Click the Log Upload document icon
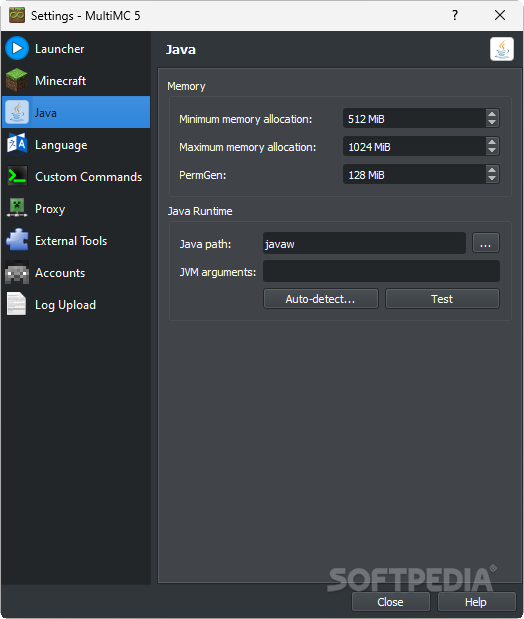This screenshot has width=524, height=619. [x=17, y=304]
